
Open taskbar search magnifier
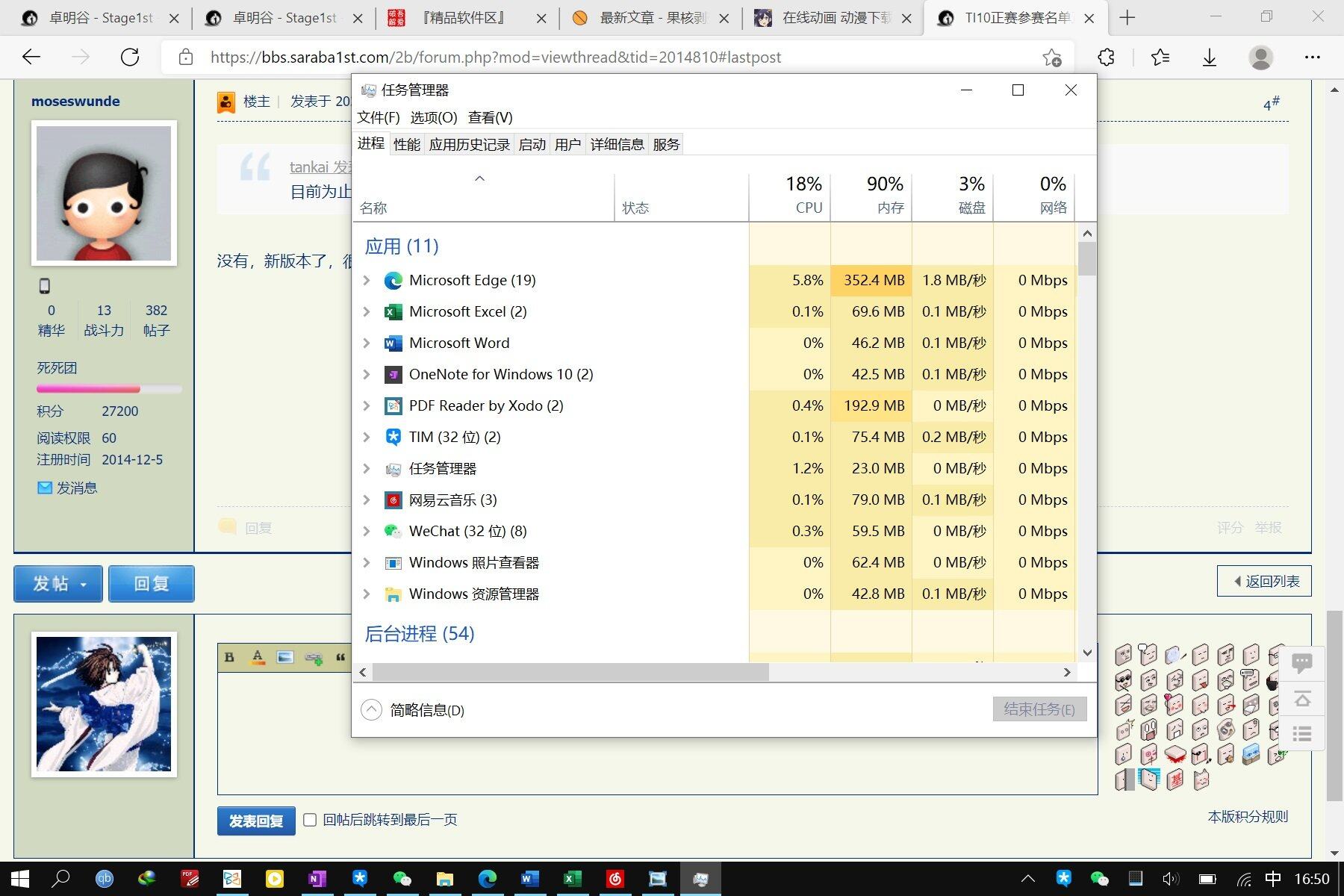[x=60, y=879]
